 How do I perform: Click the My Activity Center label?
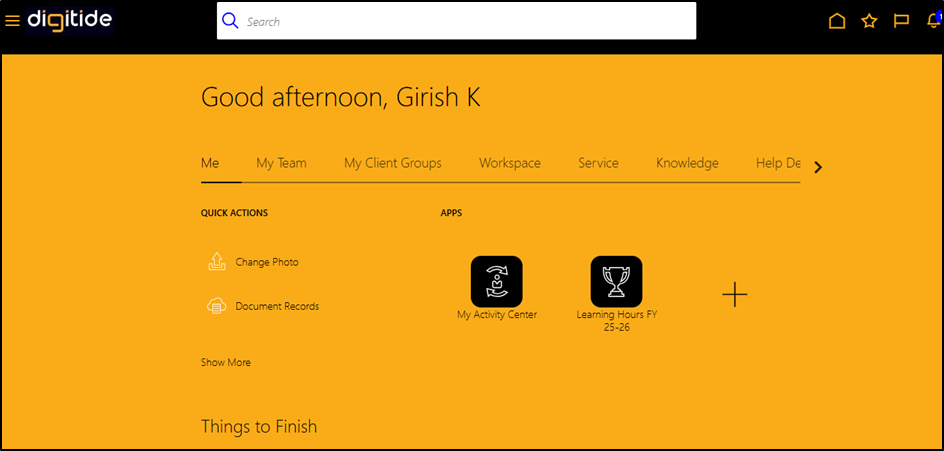pyautogui.click(x=497, y=314)
